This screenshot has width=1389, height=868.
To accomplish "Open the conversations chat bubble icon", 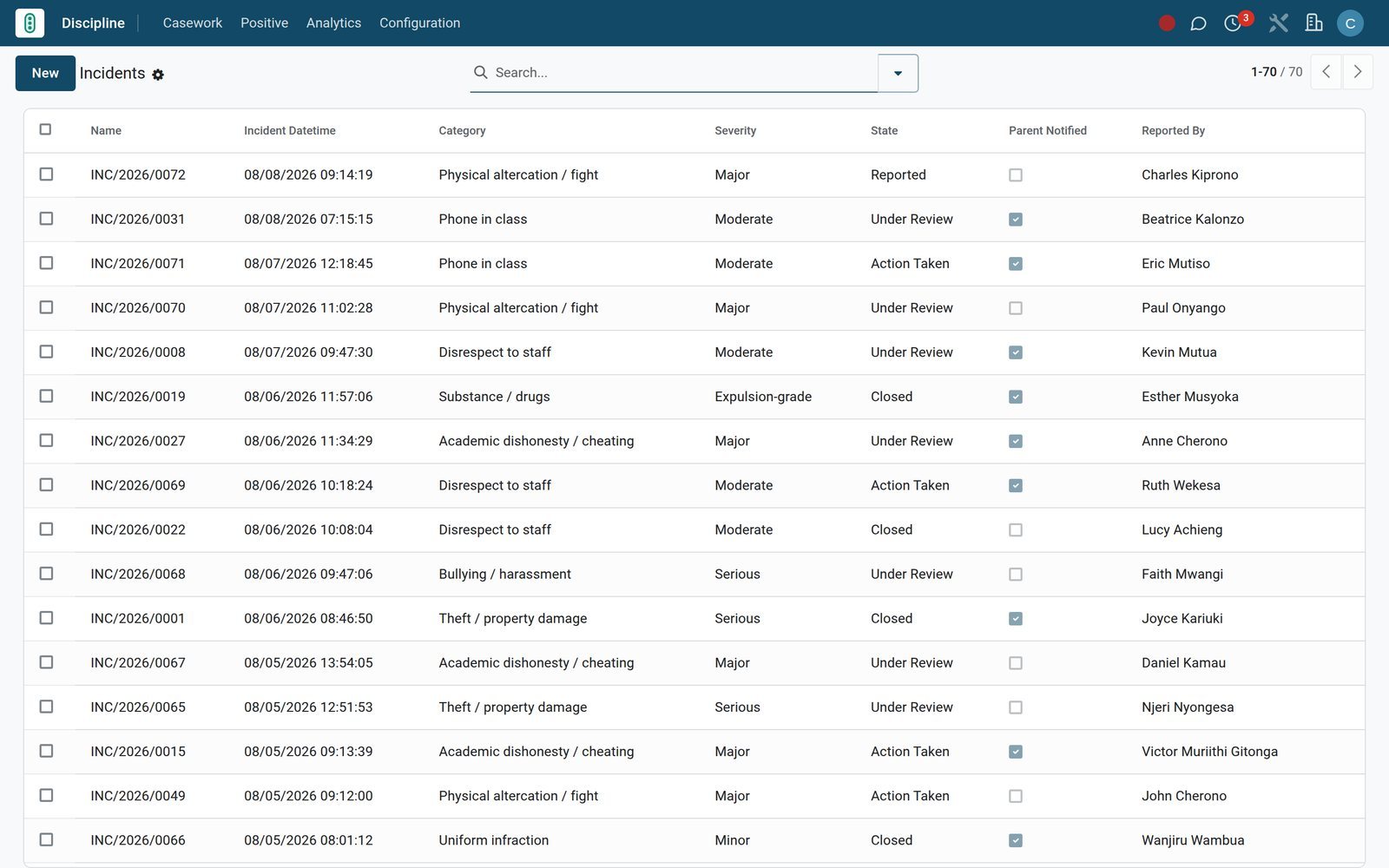I will pyautogui.click(x=1198, y=23).
